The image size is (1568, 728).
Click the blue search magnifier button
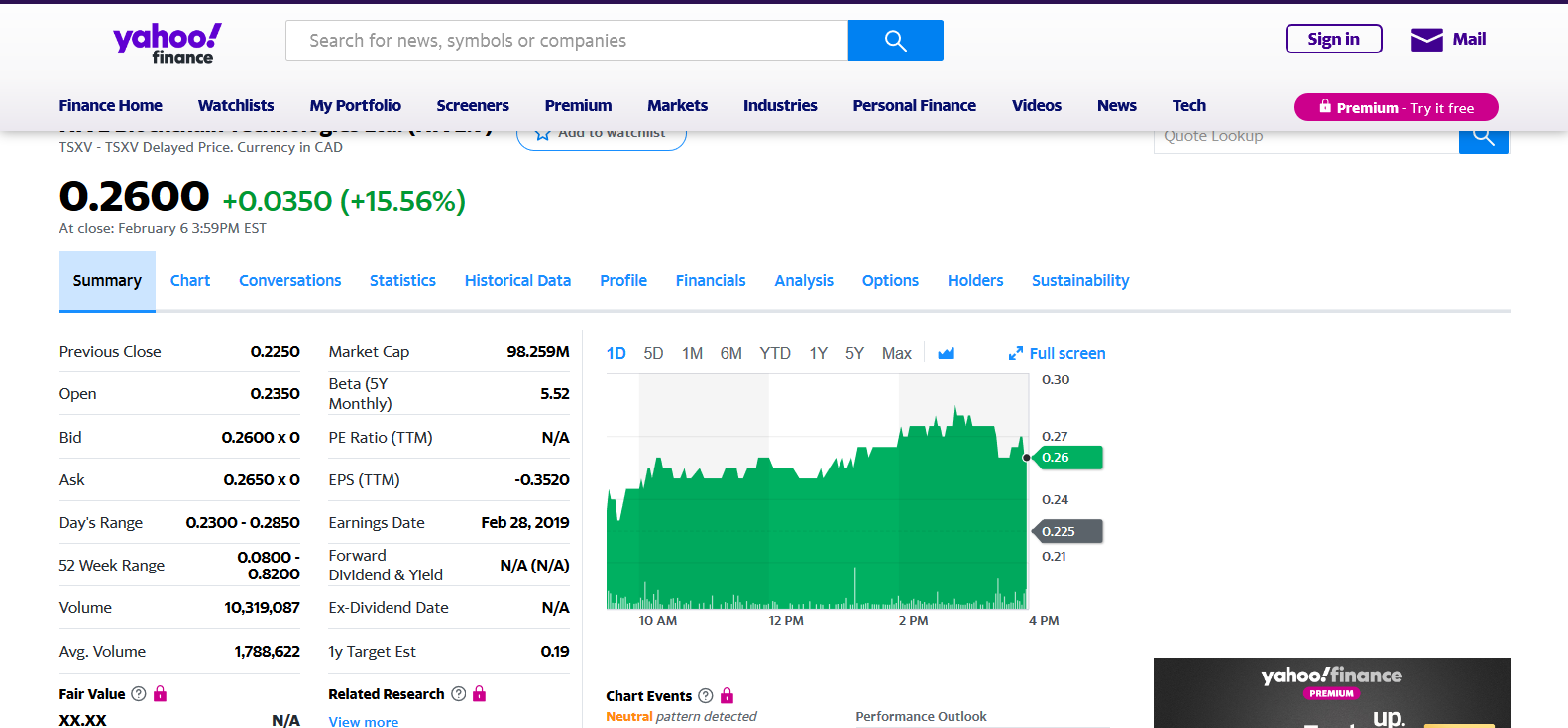coord(895,41)
